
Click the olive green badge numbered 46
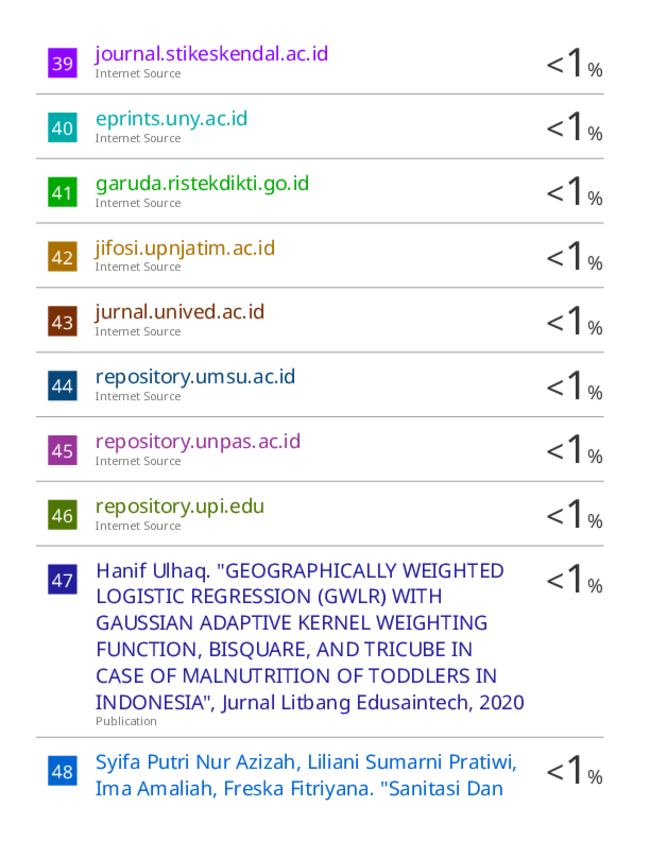(62, 515)
